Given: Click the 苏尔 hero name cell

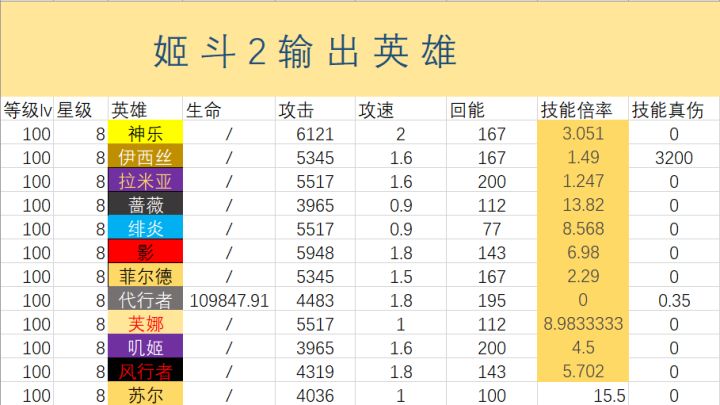Looking at the screenshot, I should coord(145,395).
